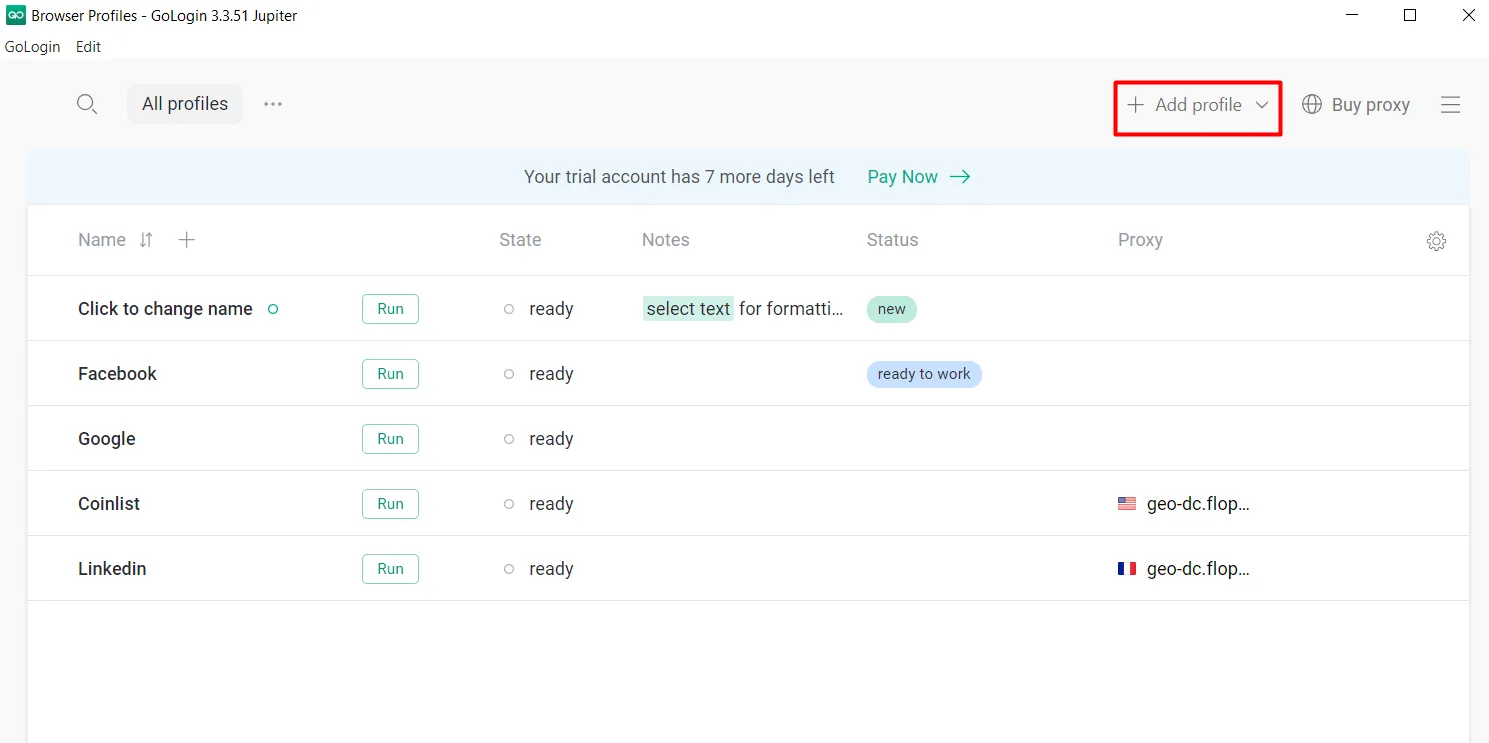
Task: Click the table settings gear icon
Action: pyautogui.click(x=1436, y=241)
